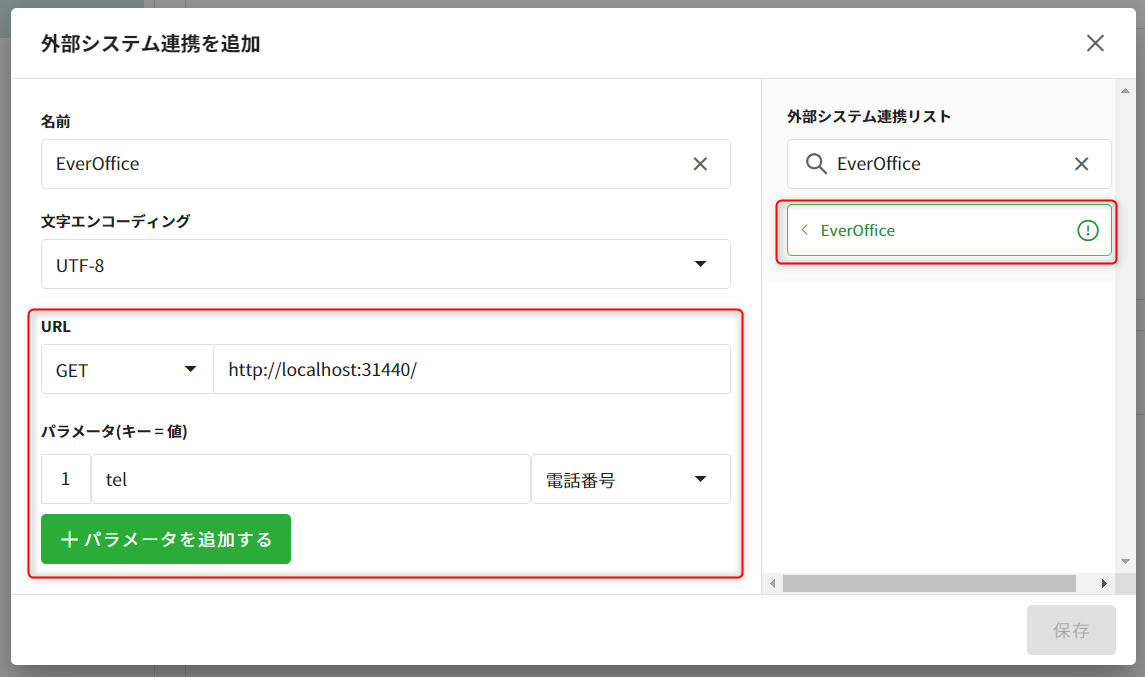Select EverOffice in the integration list
The width and height of the screenshot is (1145, 677).
pos(940,231)
